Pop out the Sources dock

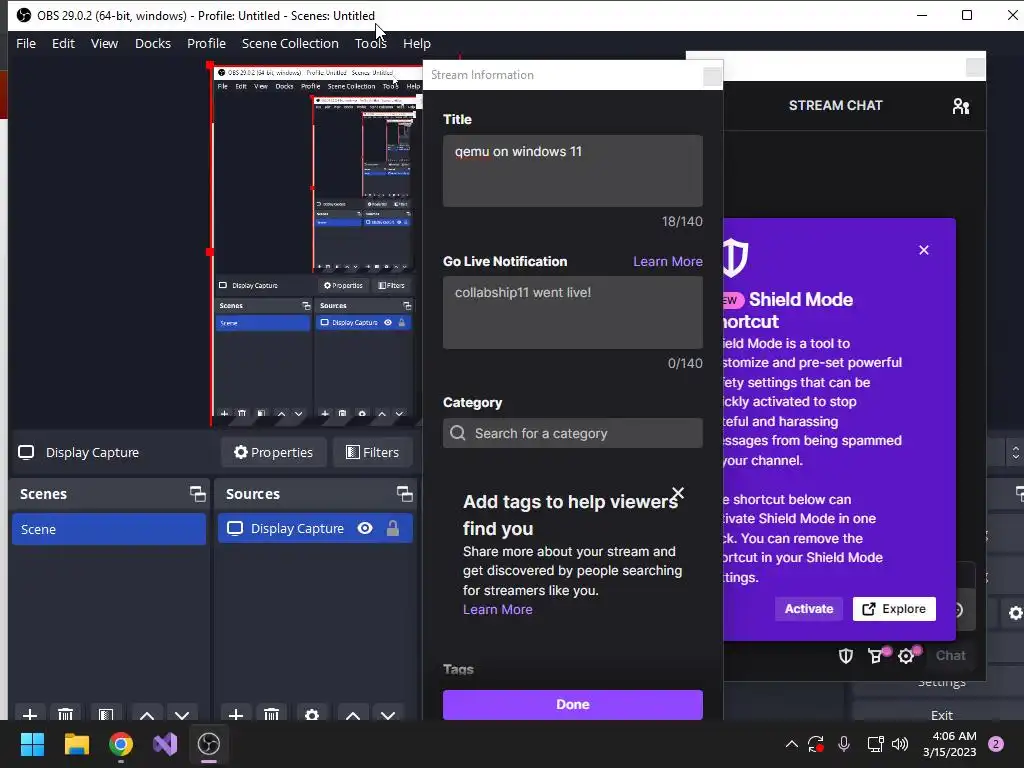[404, 494]
